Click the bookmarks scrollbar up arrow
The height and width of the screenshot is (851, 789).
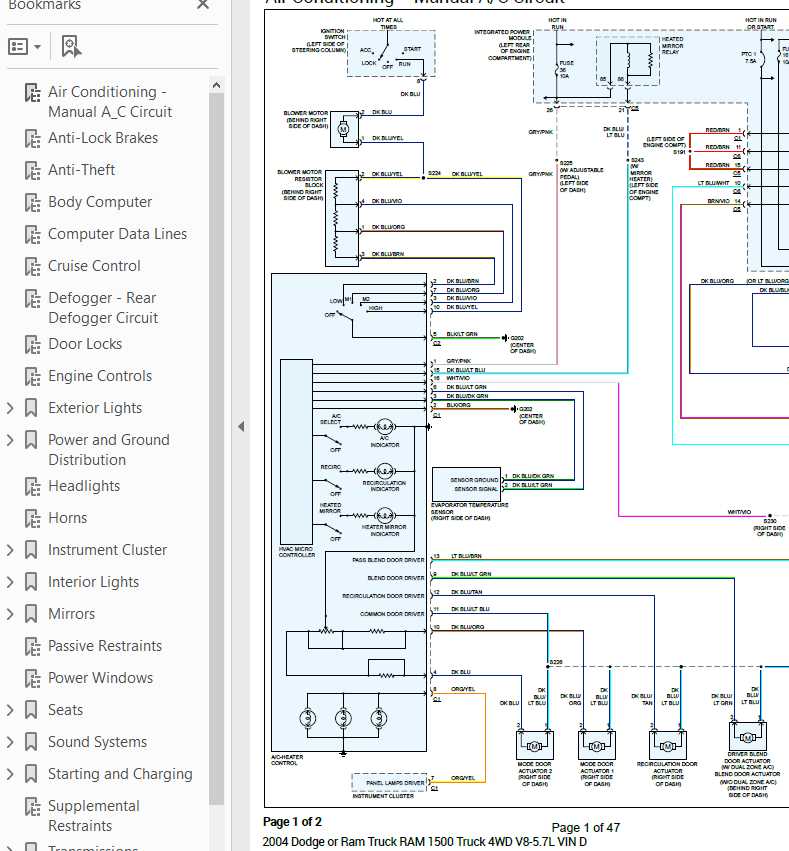coord(217,85)
